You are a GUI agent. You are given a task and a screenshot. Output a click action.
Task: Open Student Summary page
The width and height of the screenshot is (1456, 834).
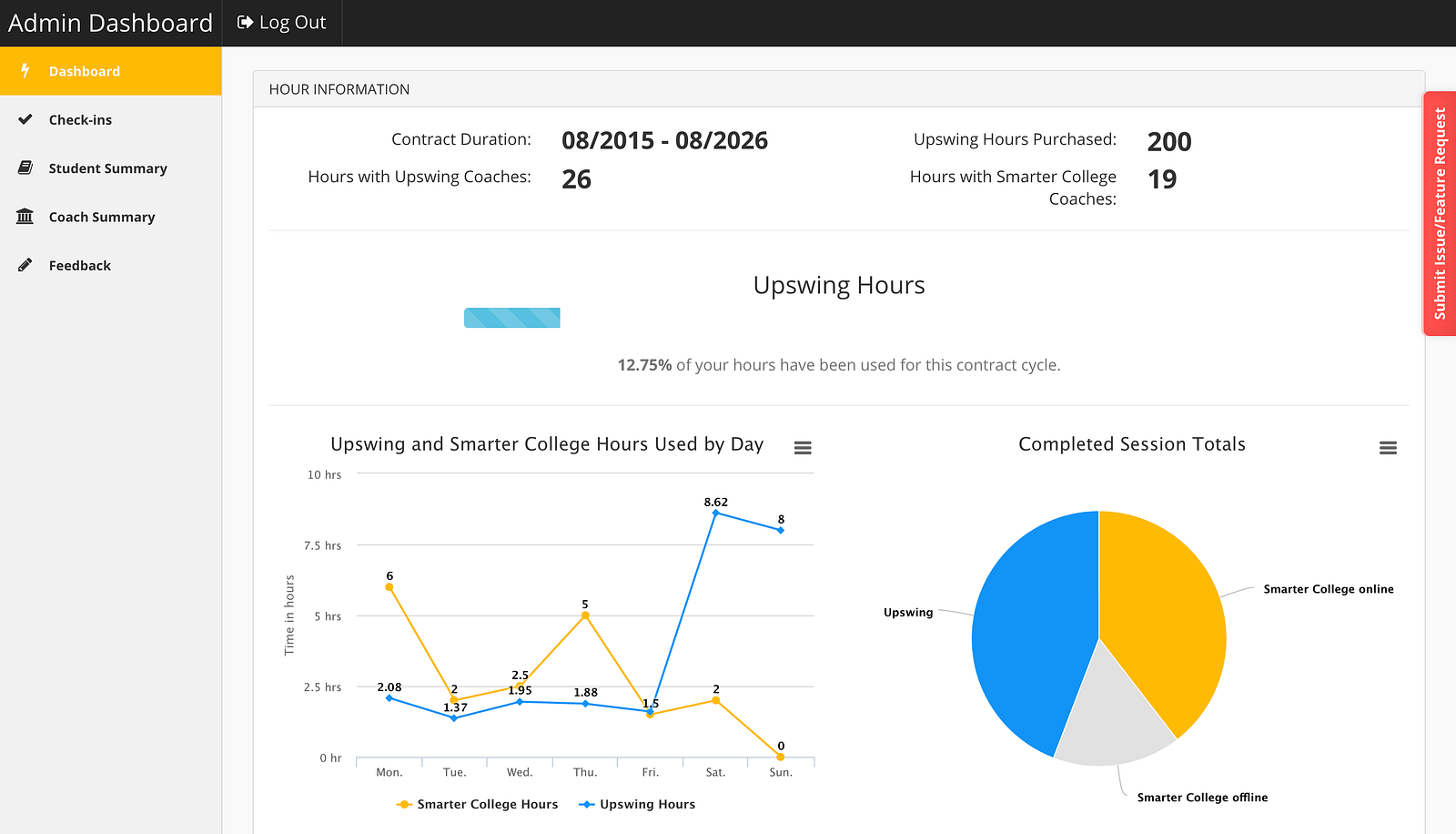click(x=111, y=168)
